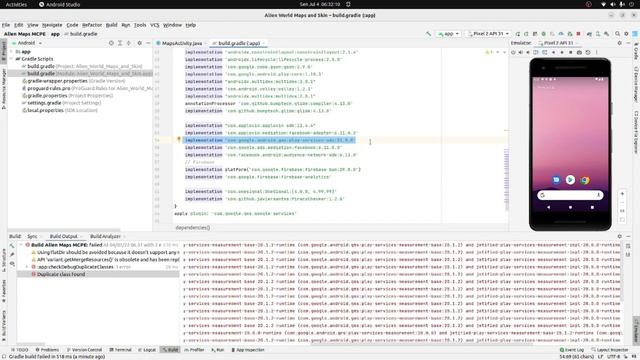Select Duplicate class found error row

[x=98, y=274]
